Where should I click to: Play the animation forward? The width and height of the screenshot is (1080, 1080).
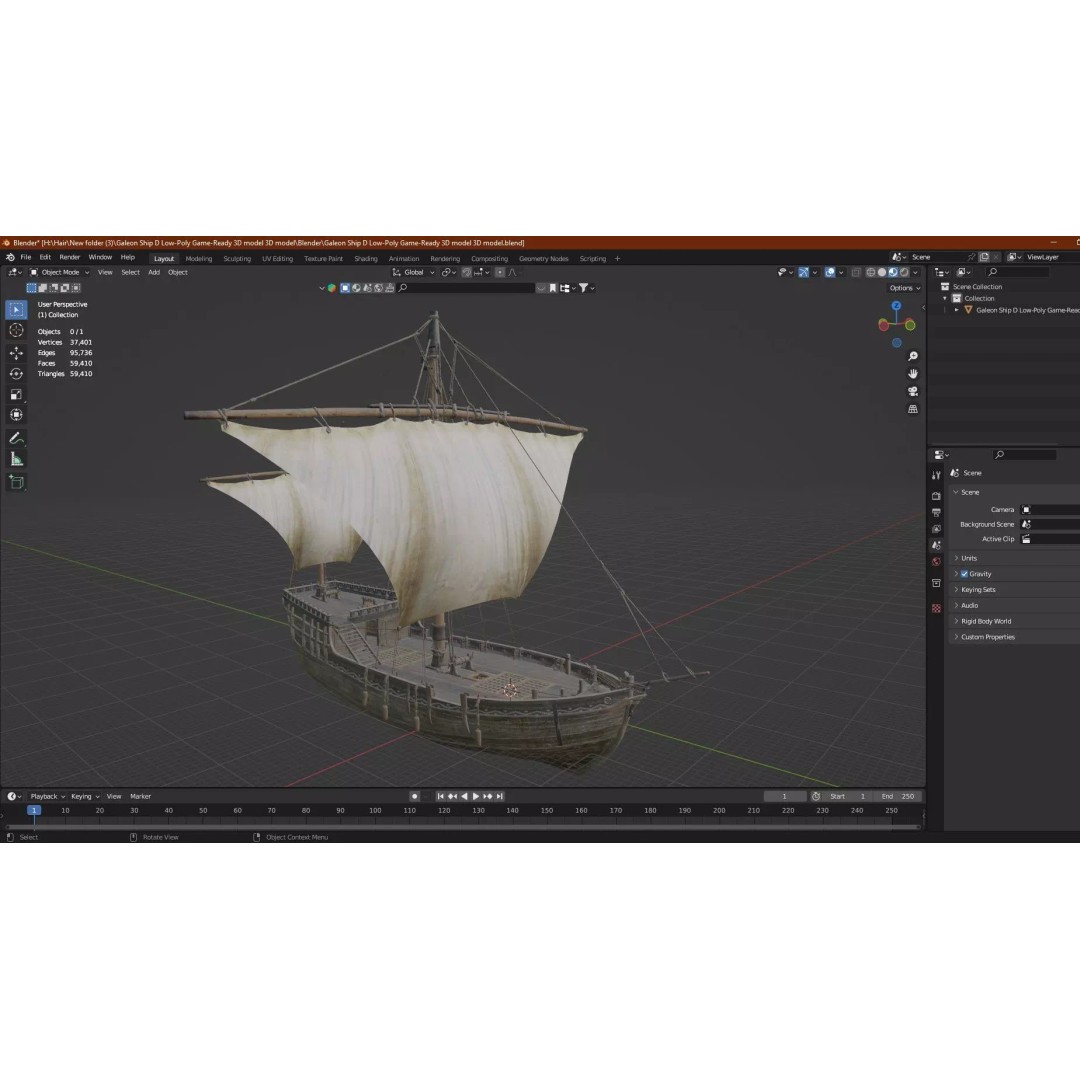(x=475, y=796)
